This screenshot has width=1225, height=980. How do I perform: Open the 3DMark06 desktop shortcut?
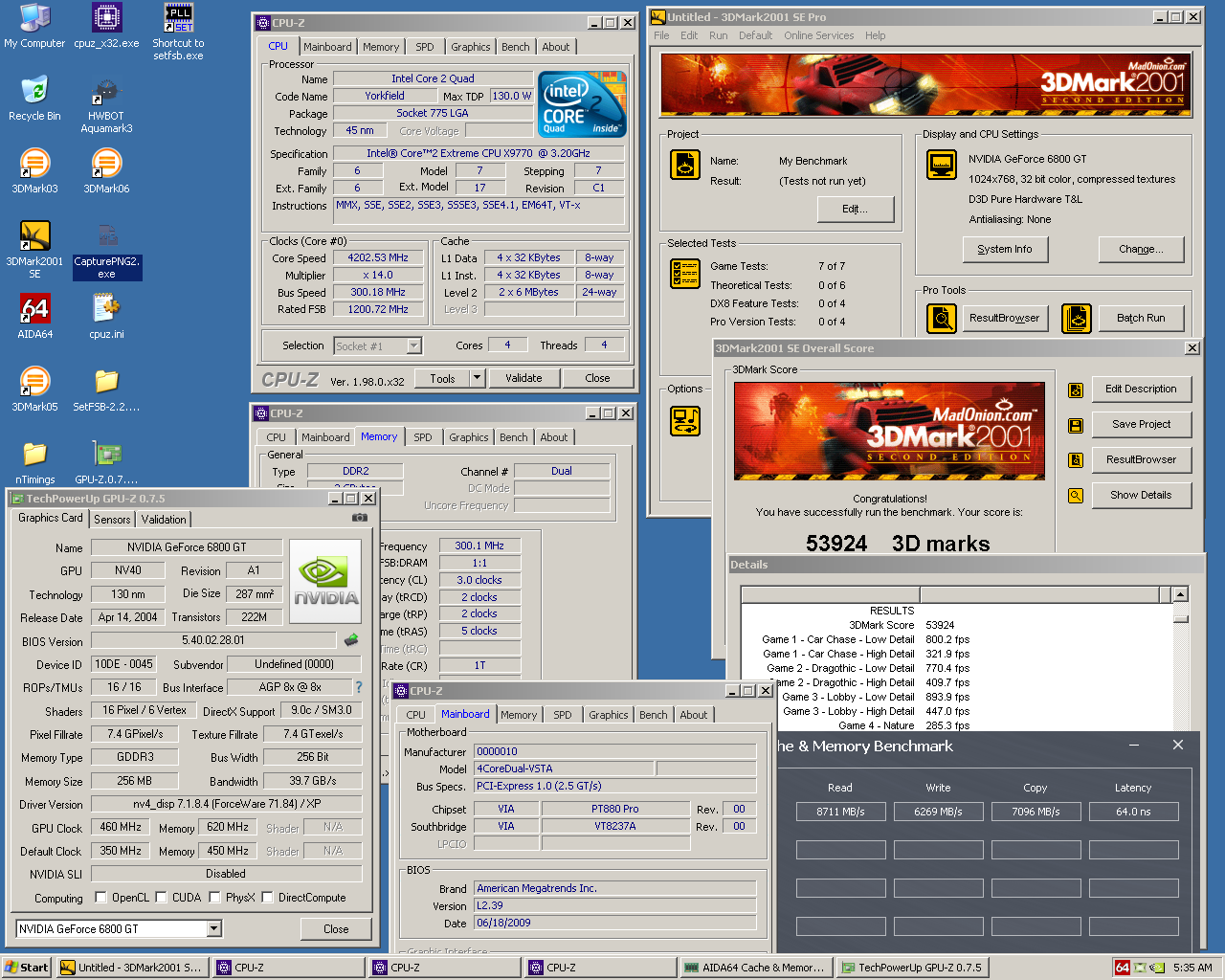(106, 164)
